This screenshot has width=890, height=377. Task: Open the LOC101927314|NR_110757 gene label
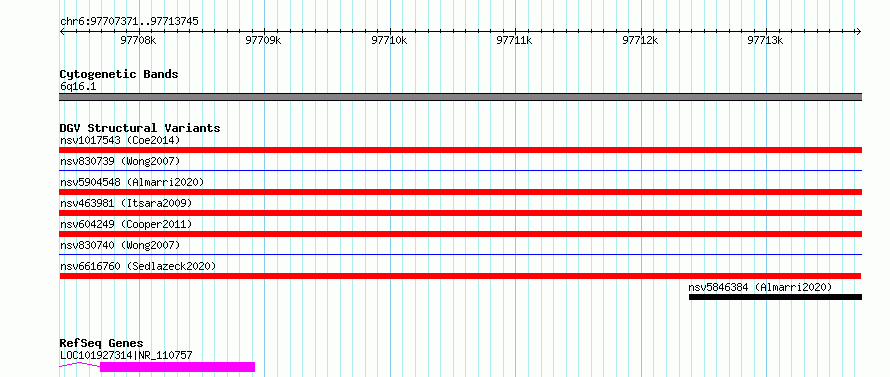[126, 355]
